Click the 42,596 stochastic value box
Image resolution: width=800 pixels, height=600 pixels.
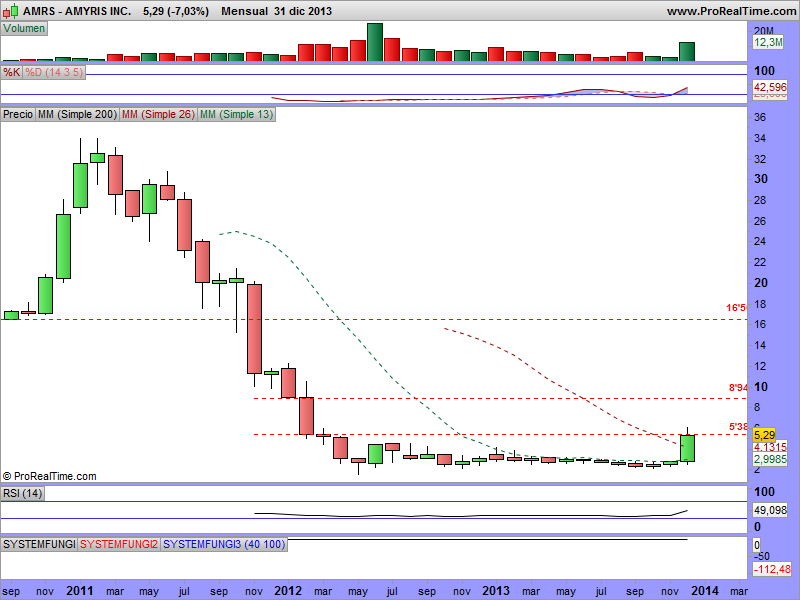770,87
